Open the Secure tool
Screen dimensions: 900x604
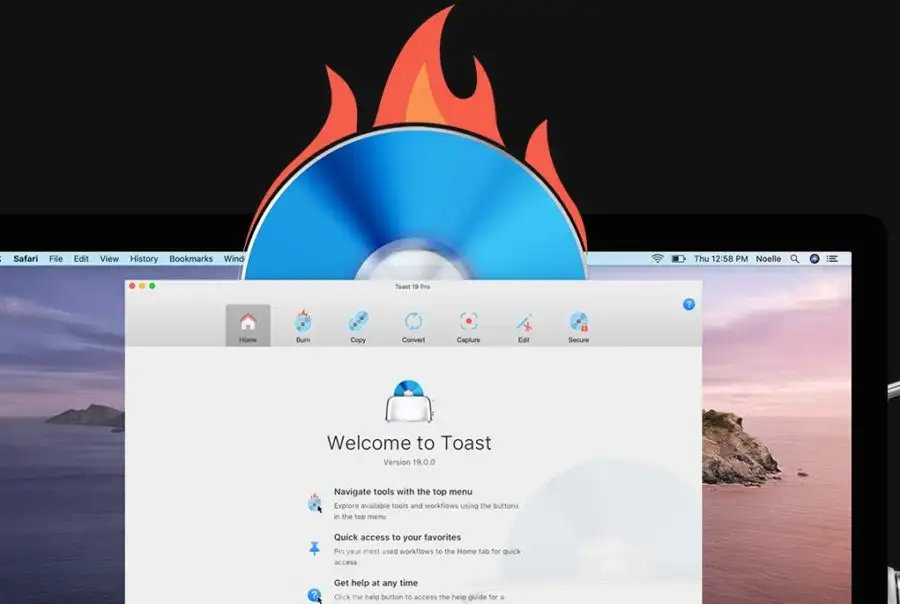point(578,325)
